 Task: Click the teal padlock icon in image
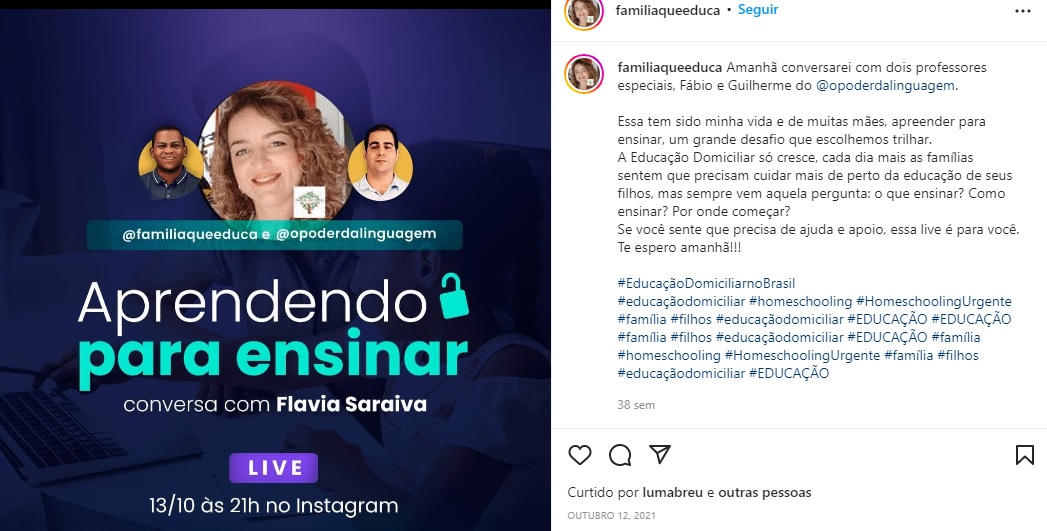pos(453,296)
